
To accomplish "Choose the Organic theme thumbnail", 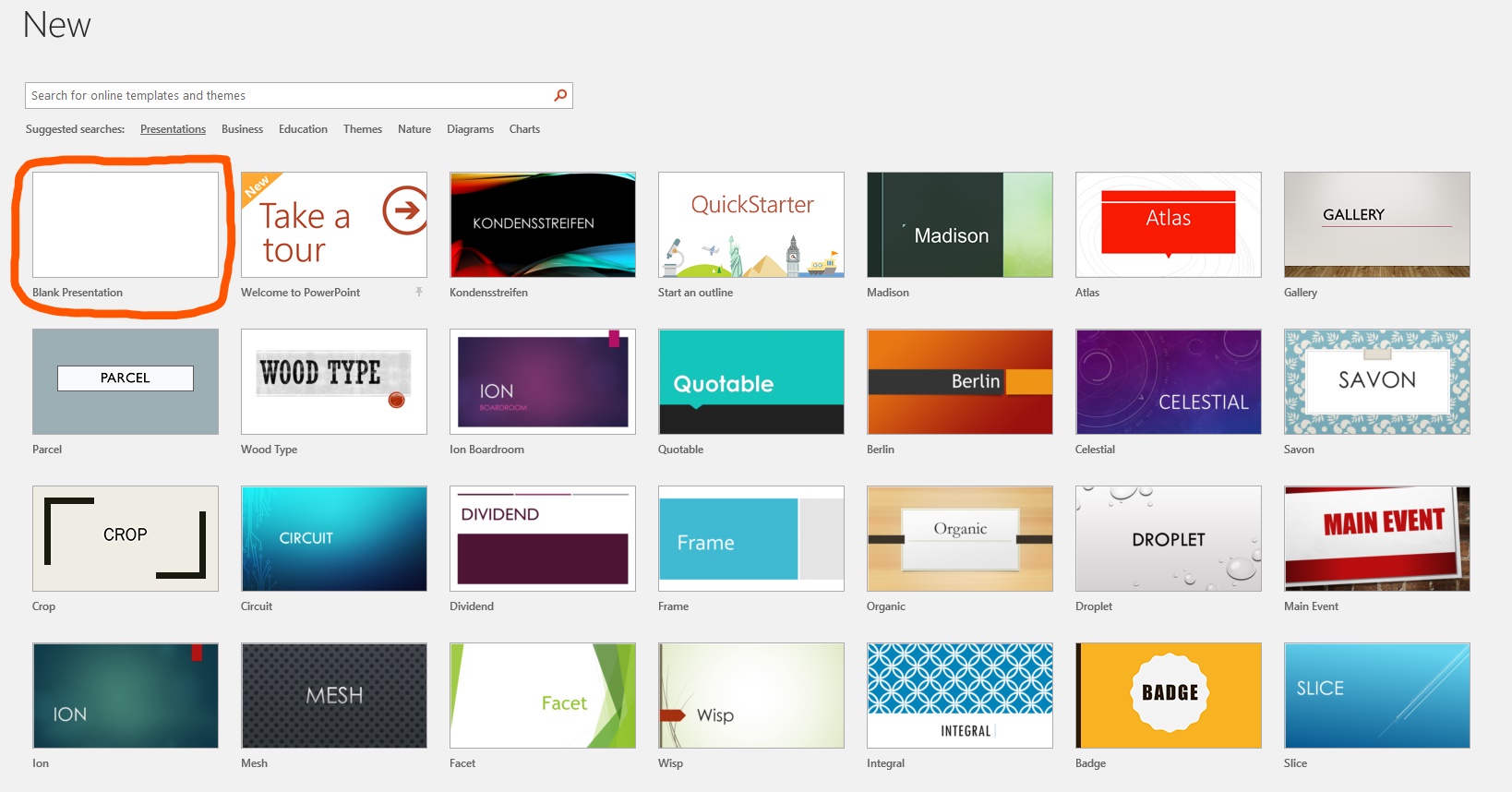I will (x=960, y=538).
